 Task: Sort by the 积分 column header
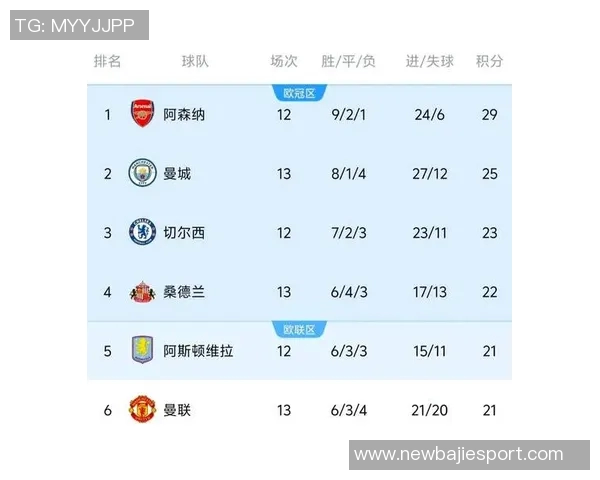[x=489, y=61]
